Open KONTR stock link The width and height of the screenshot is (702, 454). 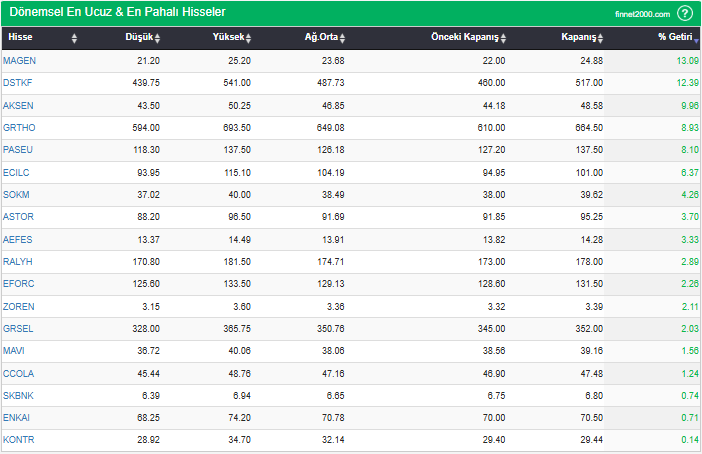[x=19, y=440]
